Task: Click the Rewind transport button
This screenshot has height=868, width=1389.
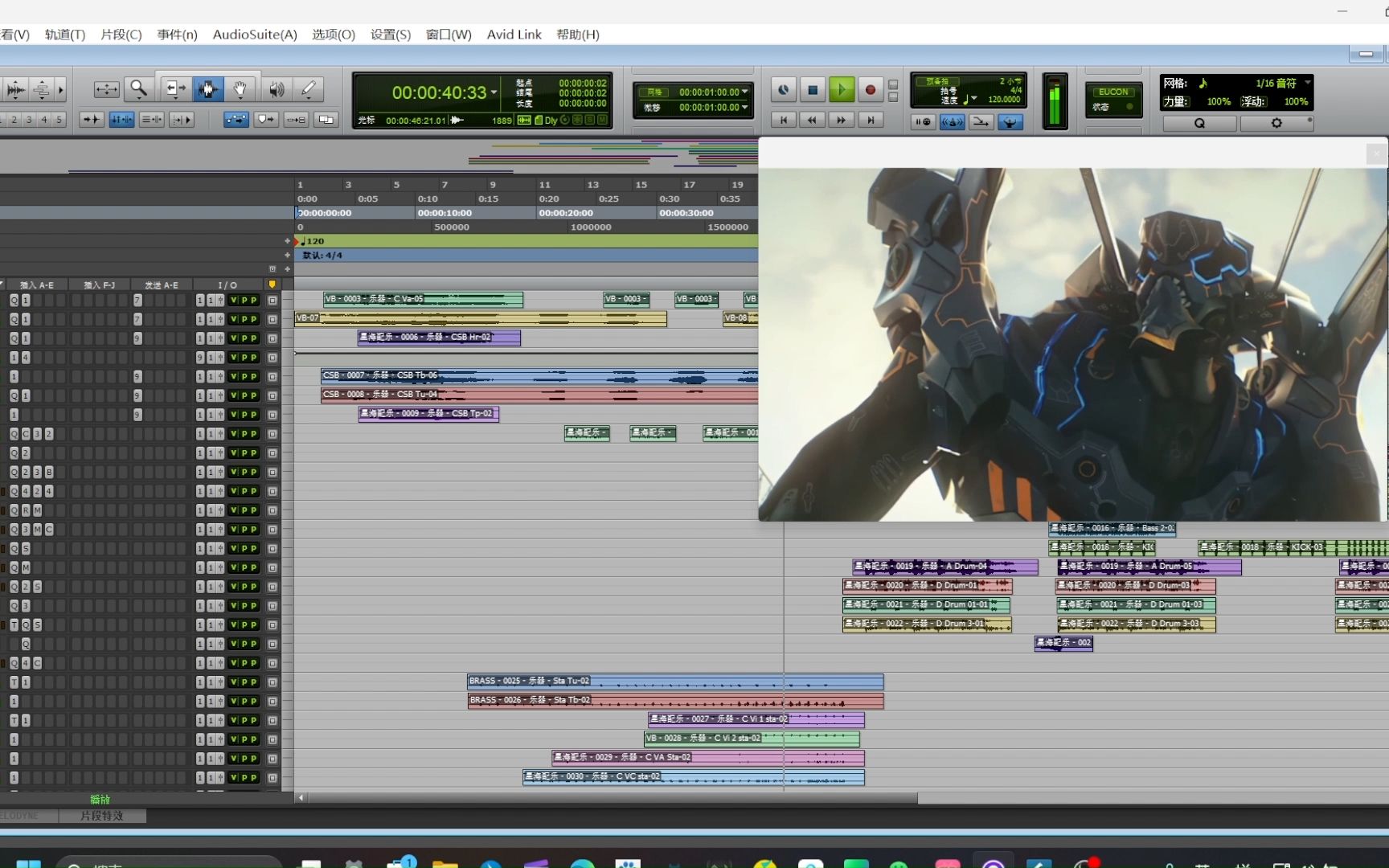Action: tap(812, 120)
